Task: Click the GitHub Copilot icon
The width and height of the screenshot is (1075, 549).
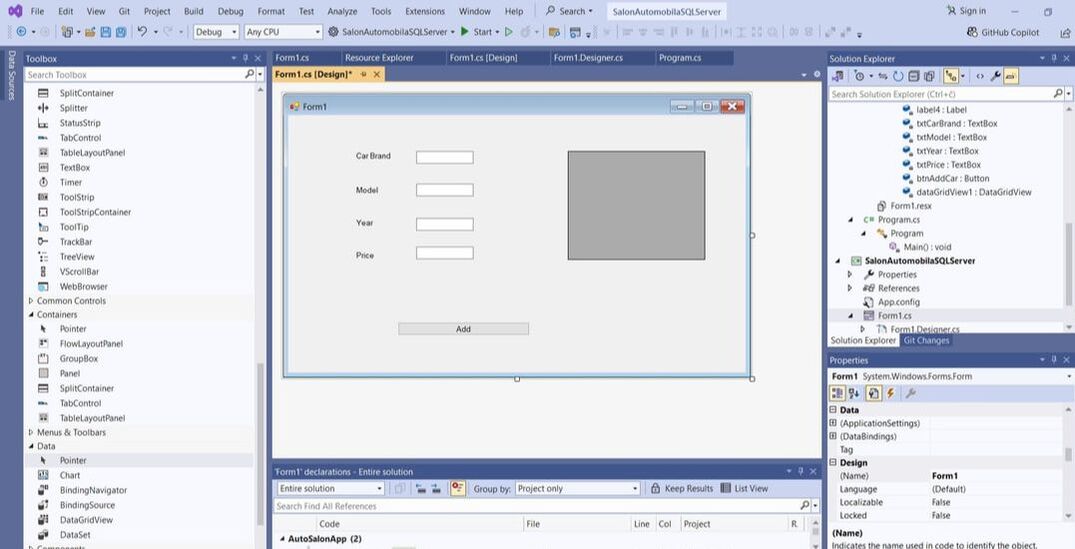Action: 972,32
